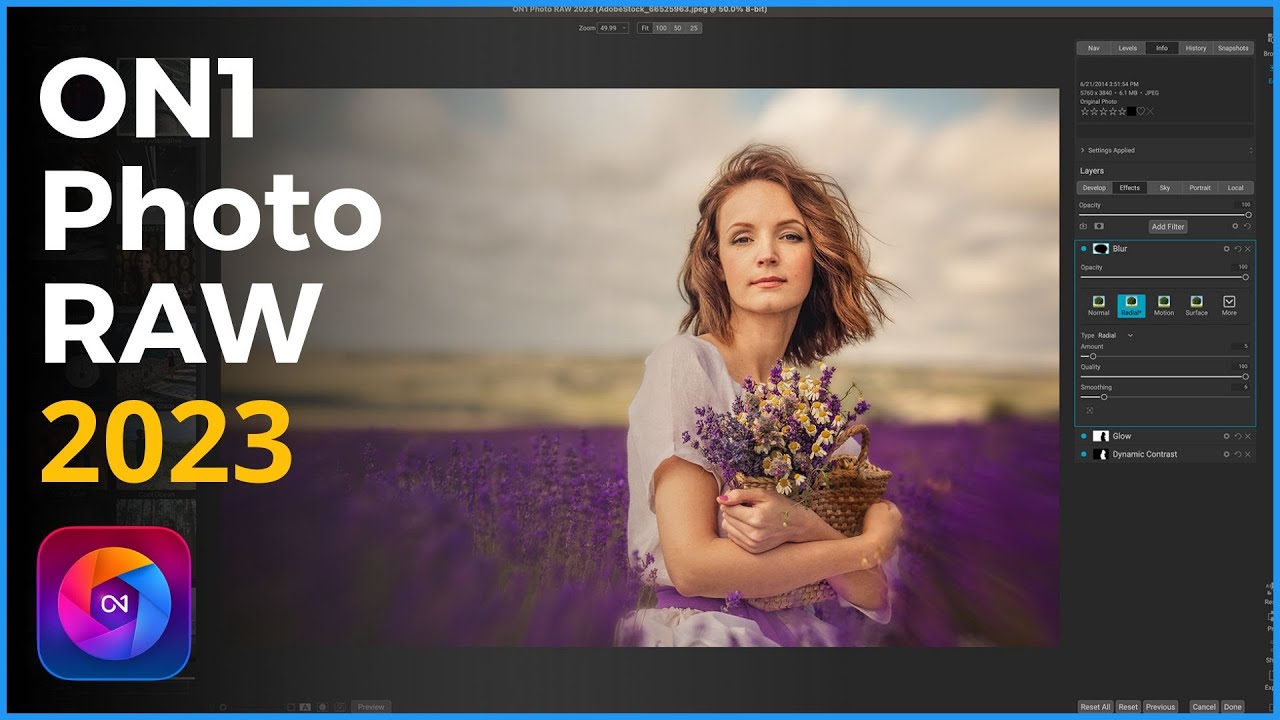The image size is (1280, 720).
Task: Set the first rating star
Action: (1084, 111)
